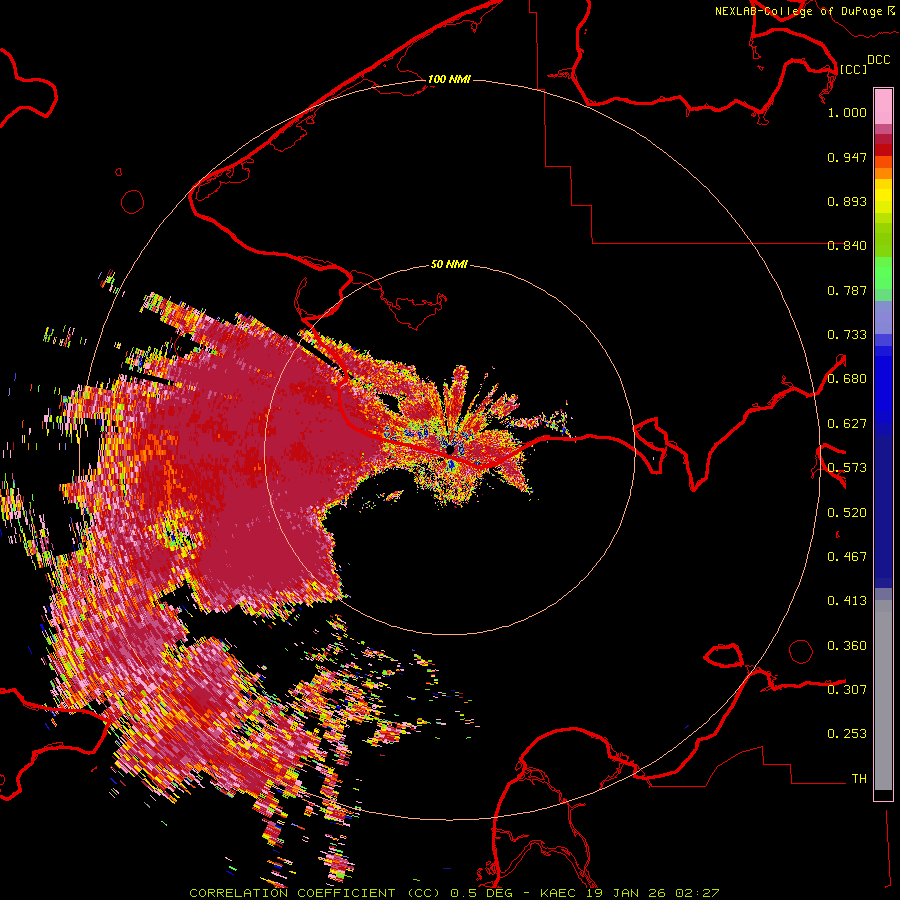900x900 pixels.
Task: Click the 0.360 color scale value
Action: pyautogui.click(x=847, y=646)
